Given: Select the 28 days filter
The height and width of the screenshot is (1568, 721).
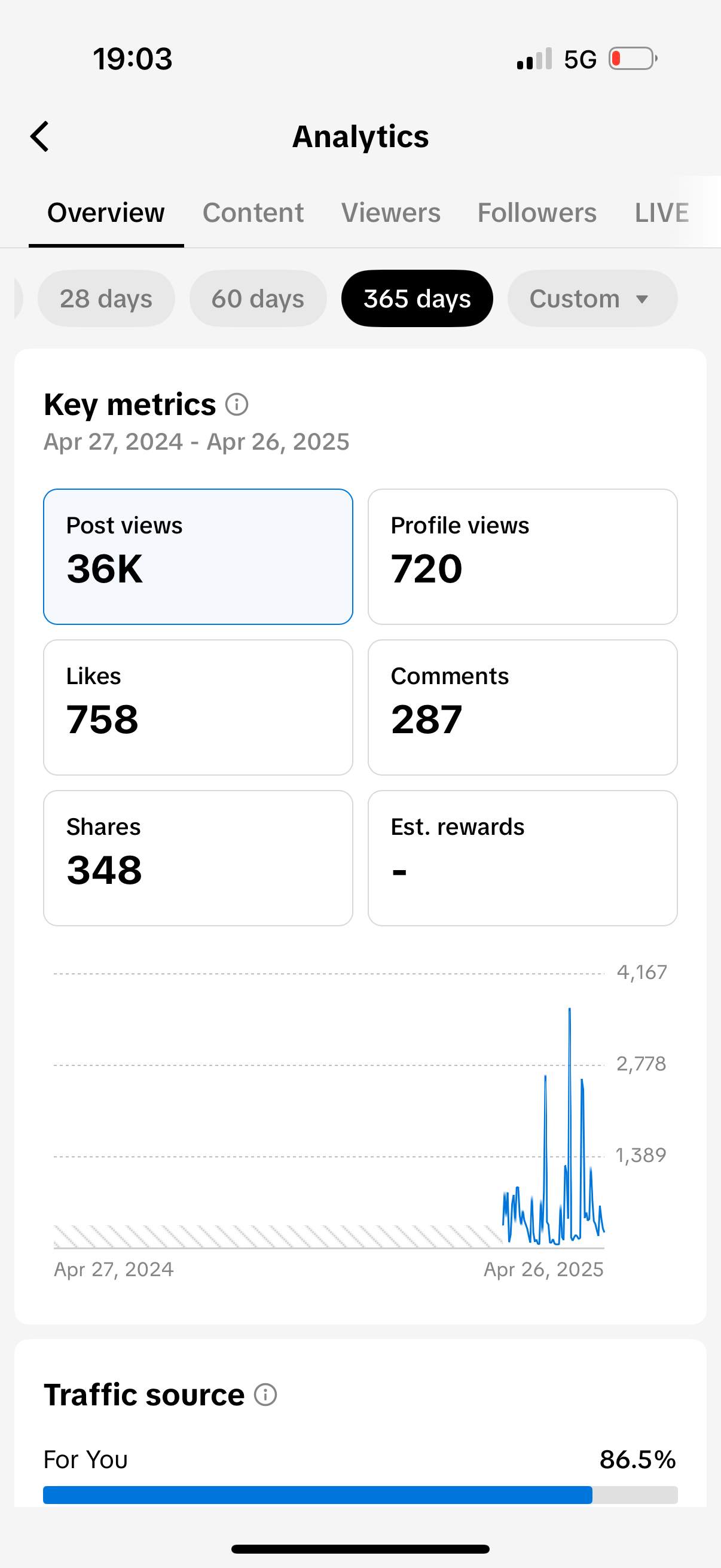Looking at the screenshot, I should coord(106,299).
